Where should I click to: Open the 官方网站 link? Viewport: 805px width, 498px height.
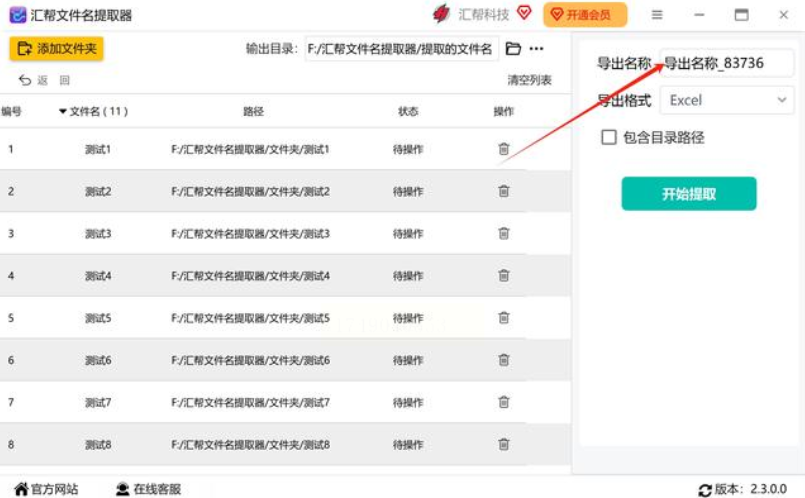[x=46, y=489]
